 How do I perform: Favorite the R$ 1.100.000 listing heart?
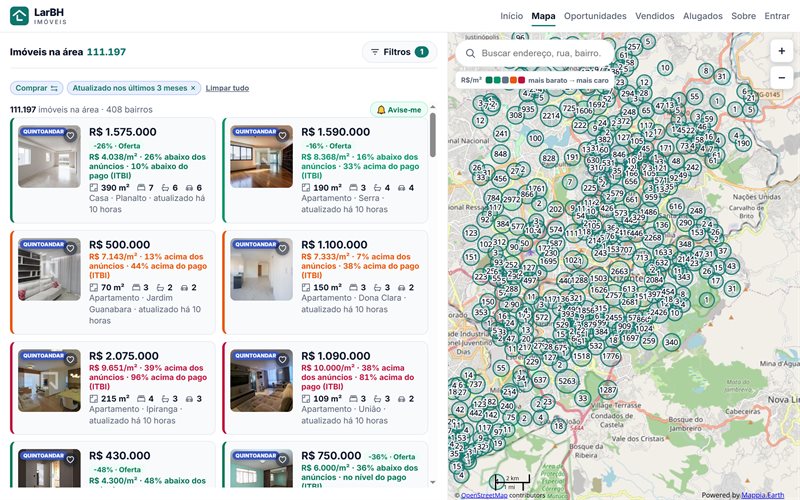(x=283, y=248)
